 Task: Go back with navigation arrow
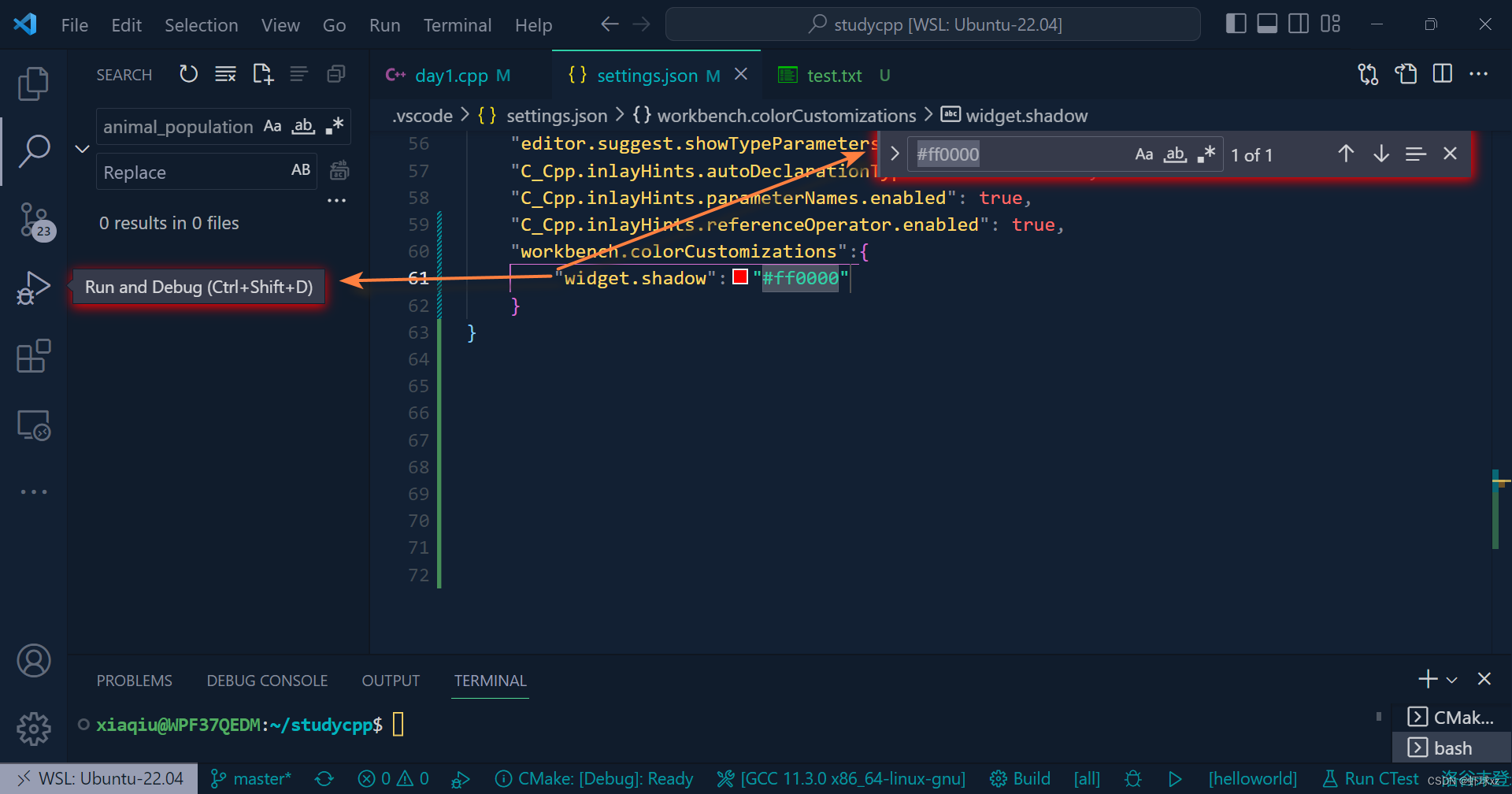click(610, 24)
